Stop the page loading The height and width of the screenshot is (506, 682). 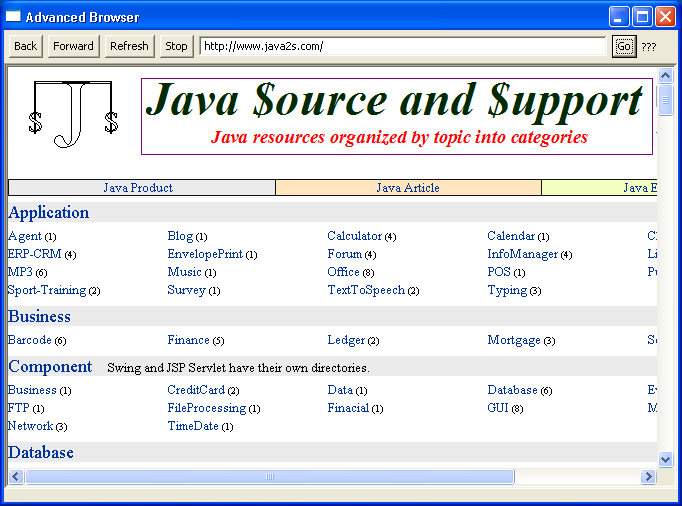coord(176,46)
